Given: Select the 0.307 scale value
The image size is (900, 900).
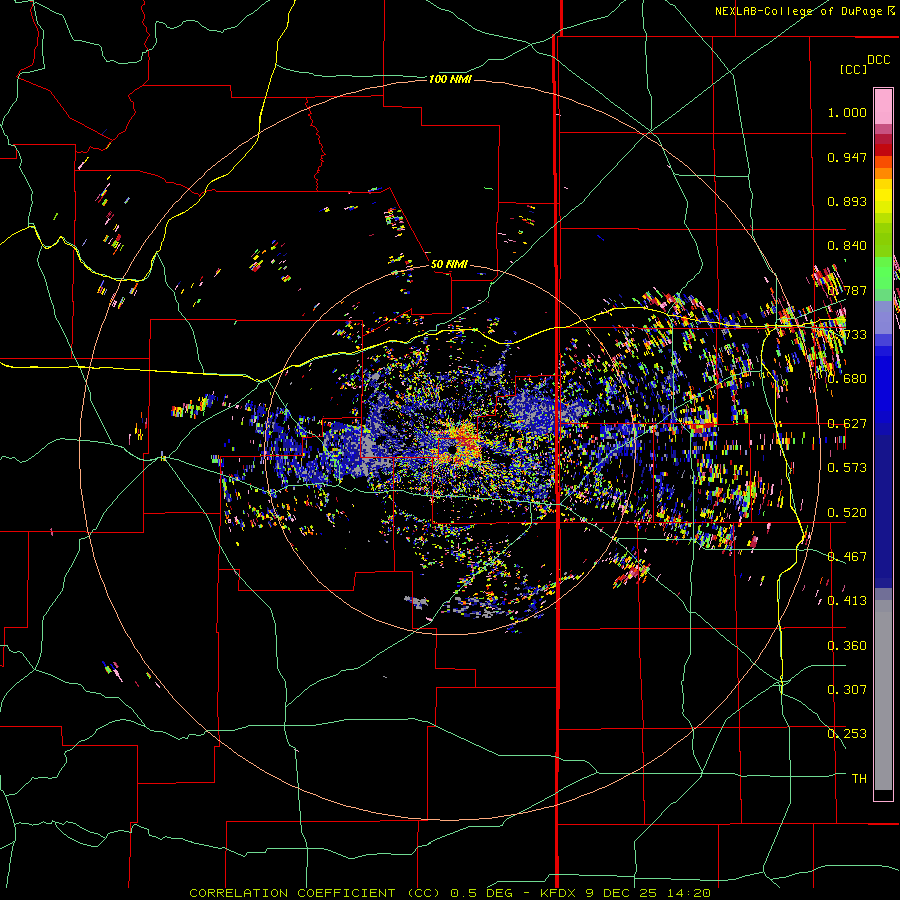Looking at the screenshot, I should 847,689.
